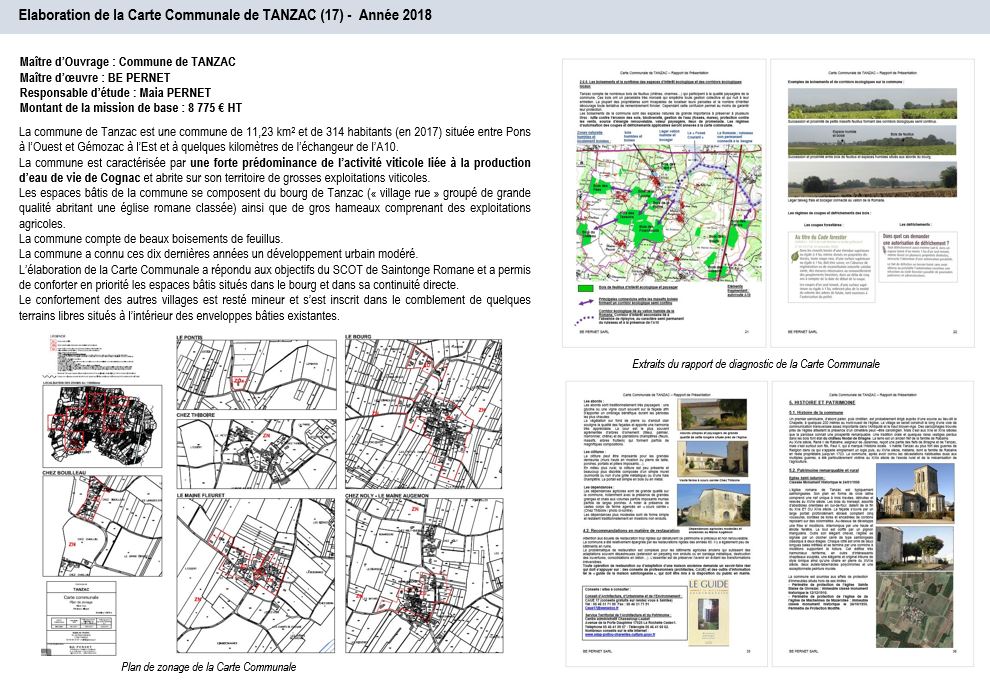Click the Chez Bouilleau zoning map
Viewport: 990px width, 681px height.
(105, 525)
